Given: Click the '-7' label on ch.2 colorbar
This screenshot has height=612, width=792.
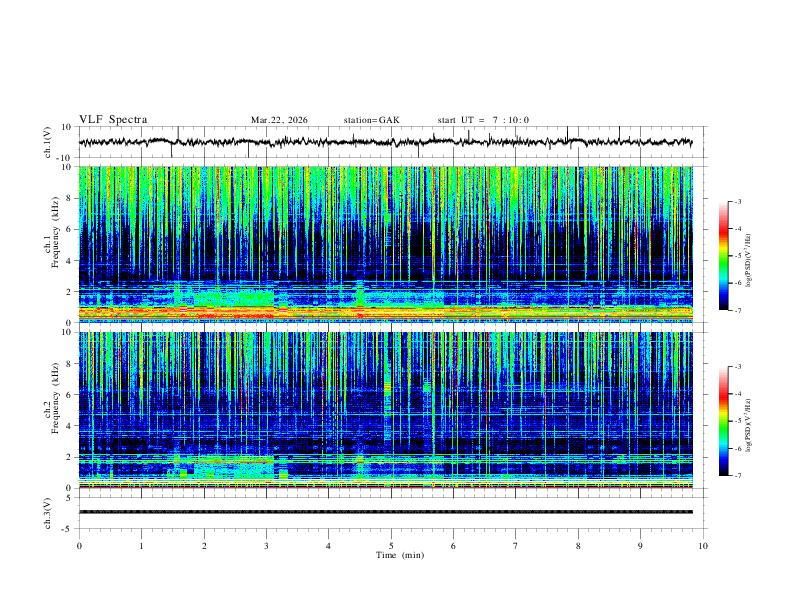Looking at the screenshot, I should (x=737, y=476).
